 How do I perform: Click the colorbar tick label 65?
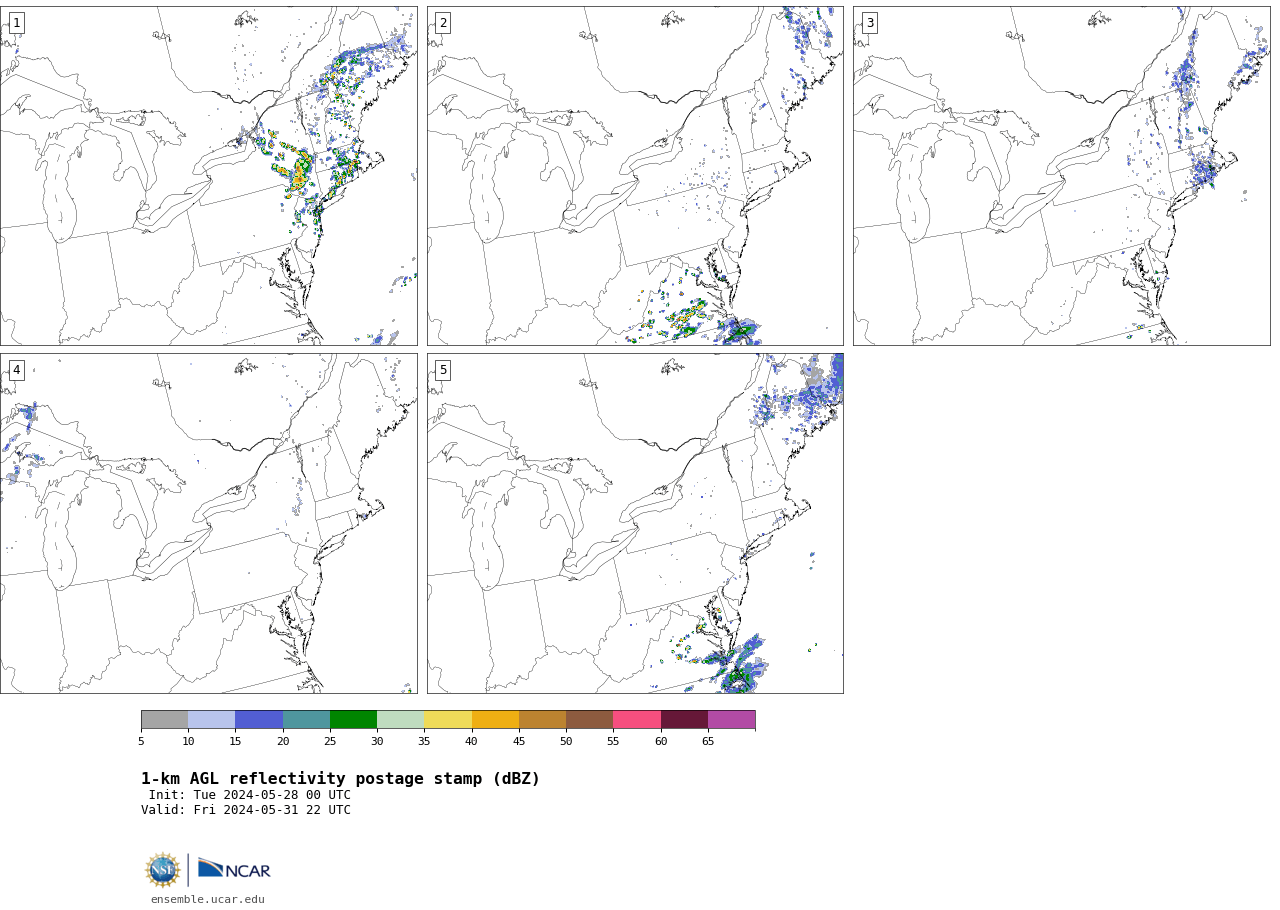point(708,741)
